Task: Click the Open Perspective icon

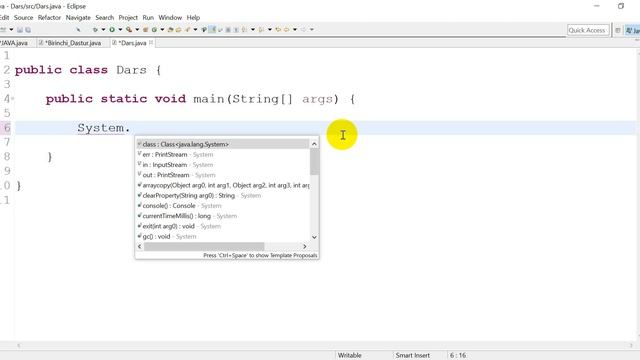Action: 618,30
